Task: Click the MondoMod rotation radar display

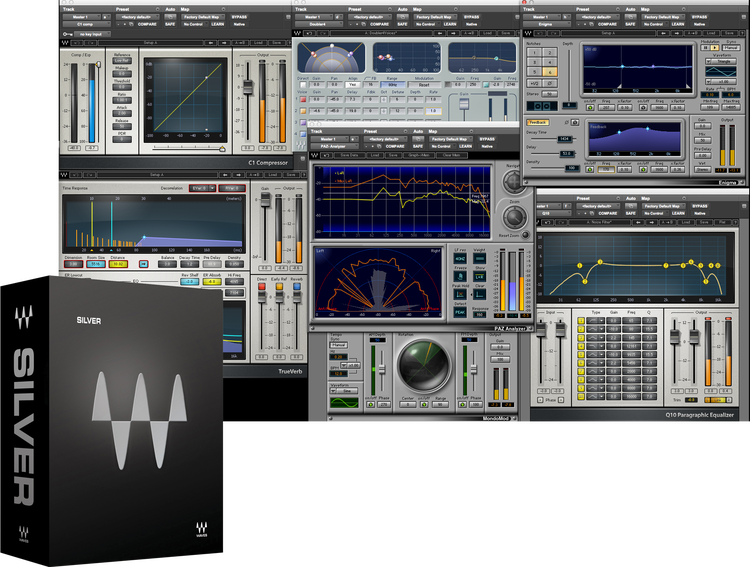Action: coord(423,366)
